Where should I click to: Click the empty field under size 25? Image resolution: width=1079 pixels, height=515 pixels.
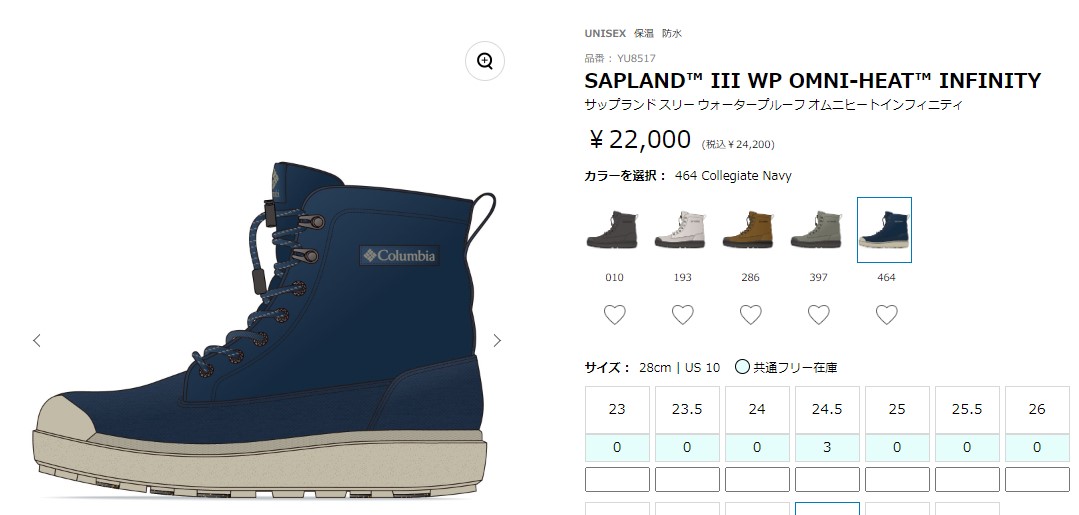897,479
